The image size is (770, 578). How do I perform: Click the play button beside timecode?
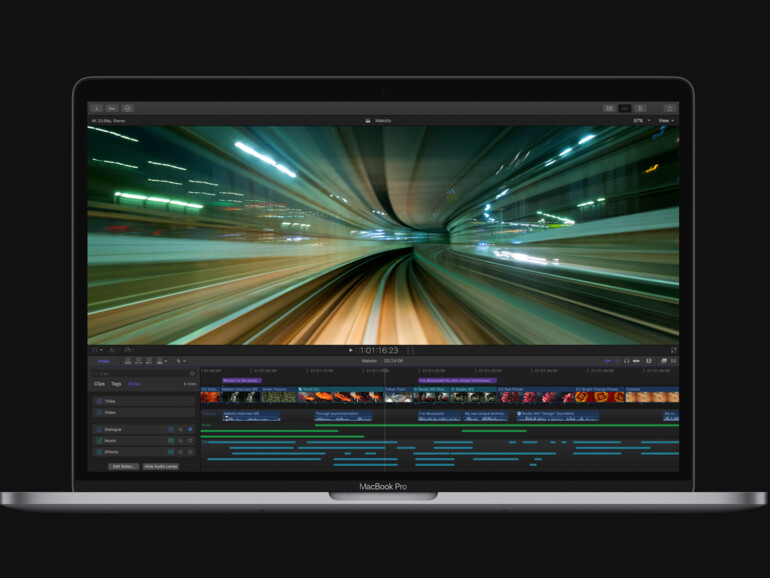pos(351,350)
